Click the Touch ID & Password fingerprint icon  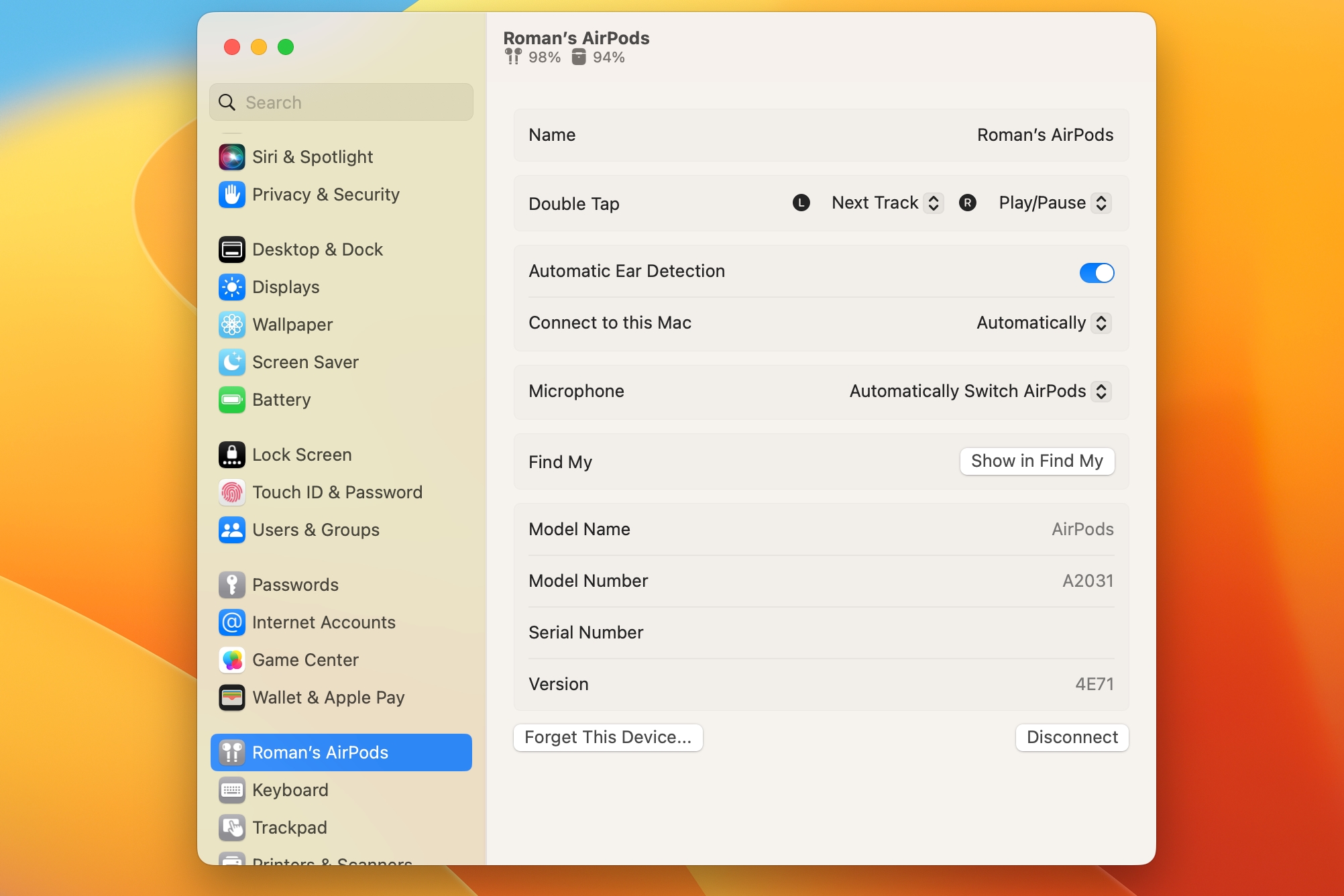(231, 492)
